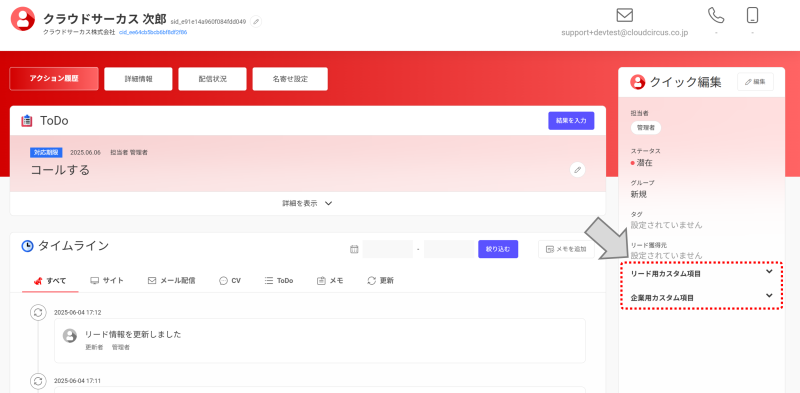Open the 配信状況 tab
Image resolution: width=800 pixels, height=393 pixels.
[212, 79]
